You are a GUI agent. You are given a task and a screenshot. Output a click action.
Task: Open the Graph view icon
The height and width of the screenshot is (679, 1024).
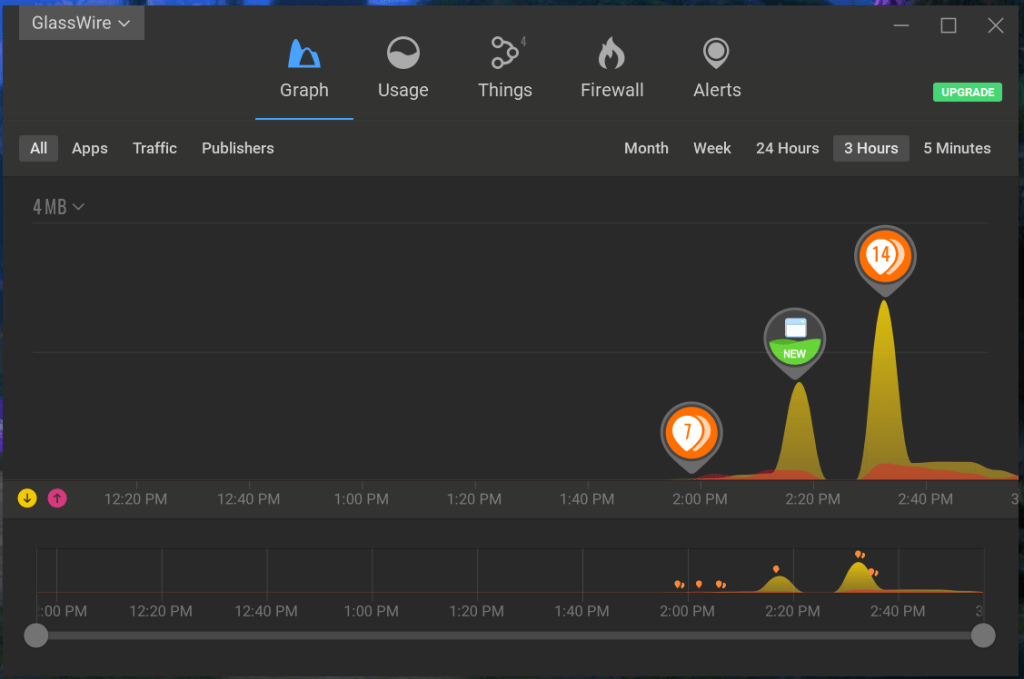303,54
